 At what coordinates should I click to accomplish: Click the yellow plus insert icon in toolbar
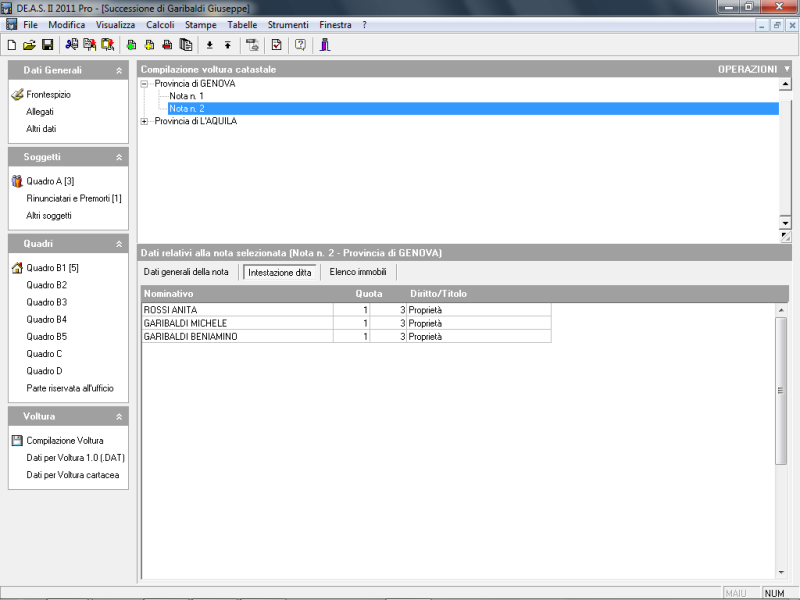point(149,45)
